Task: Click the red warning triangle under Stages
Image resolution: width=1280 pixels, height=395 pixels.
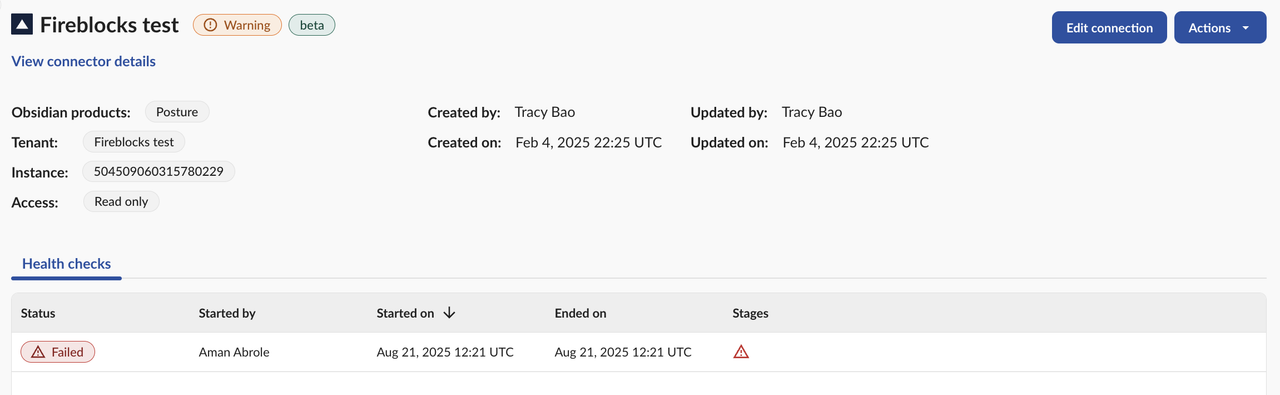Action: coord(741,352)
